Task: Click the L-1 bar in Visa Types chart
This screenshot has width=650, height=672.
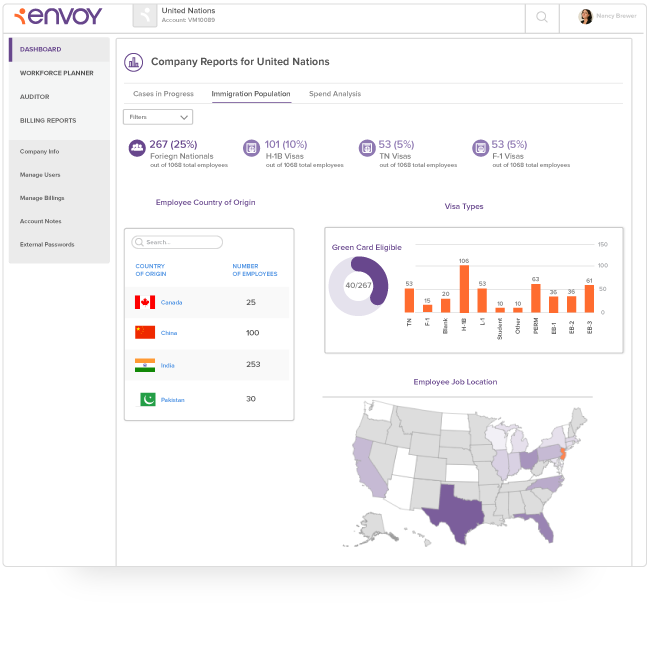Action: (x=482, y=300)
